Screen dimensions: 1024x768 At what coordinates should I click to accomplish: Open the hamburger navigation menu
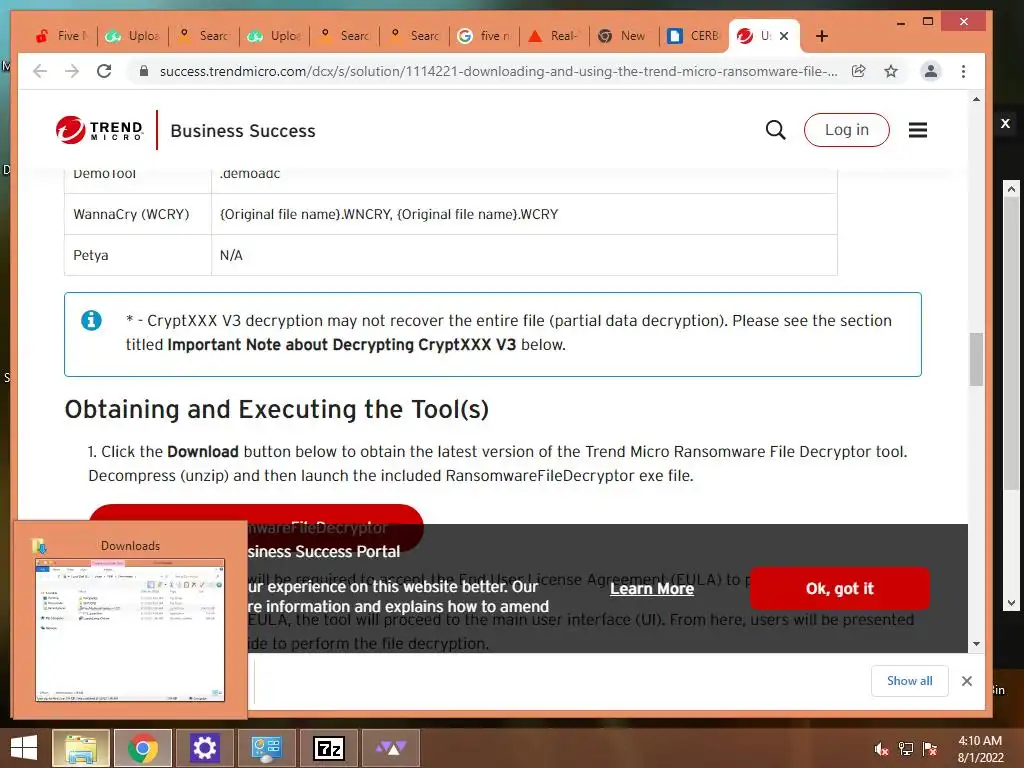point(918,130)
